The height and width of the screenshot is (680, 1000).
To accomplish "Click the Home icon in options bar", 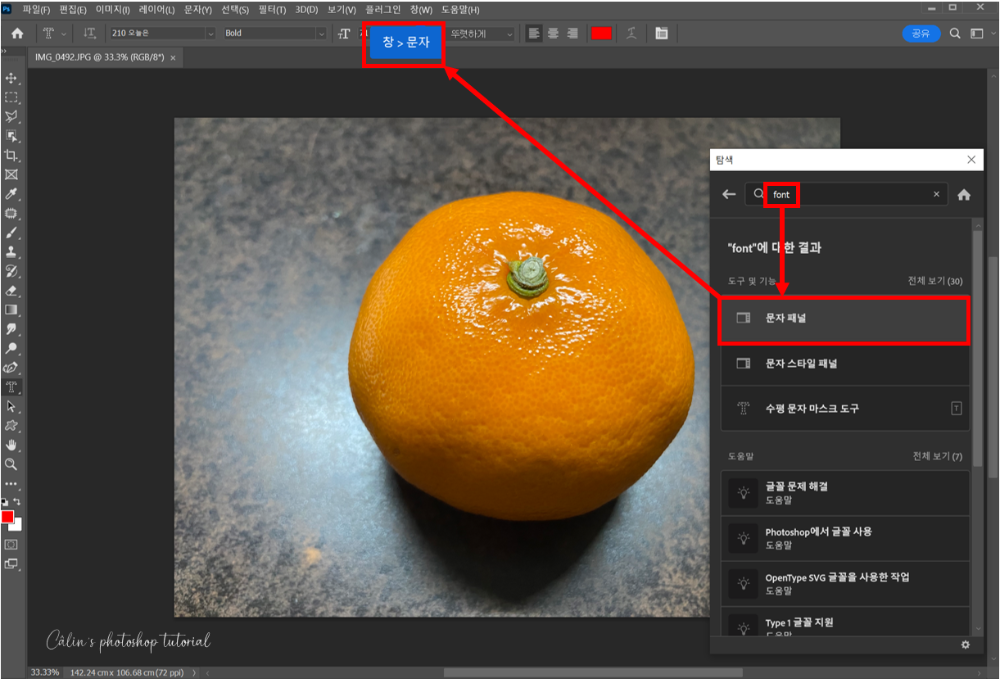I will tap(17, 33).
